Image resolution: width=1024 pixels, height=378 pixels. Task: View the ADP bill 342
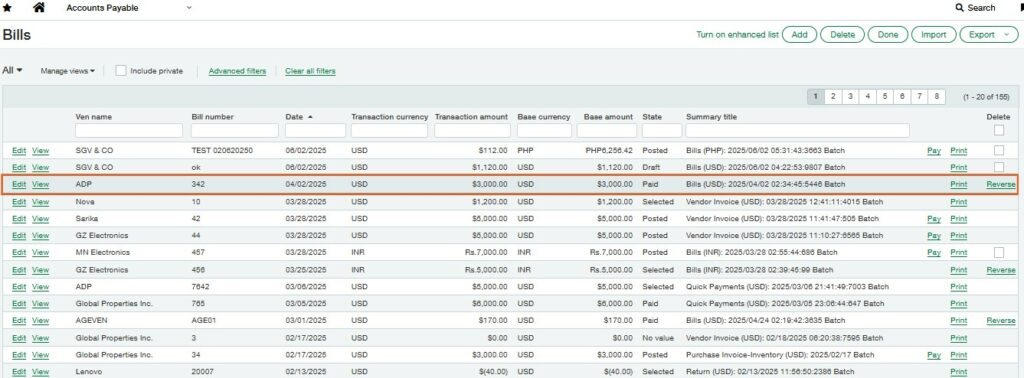point(40,185)
